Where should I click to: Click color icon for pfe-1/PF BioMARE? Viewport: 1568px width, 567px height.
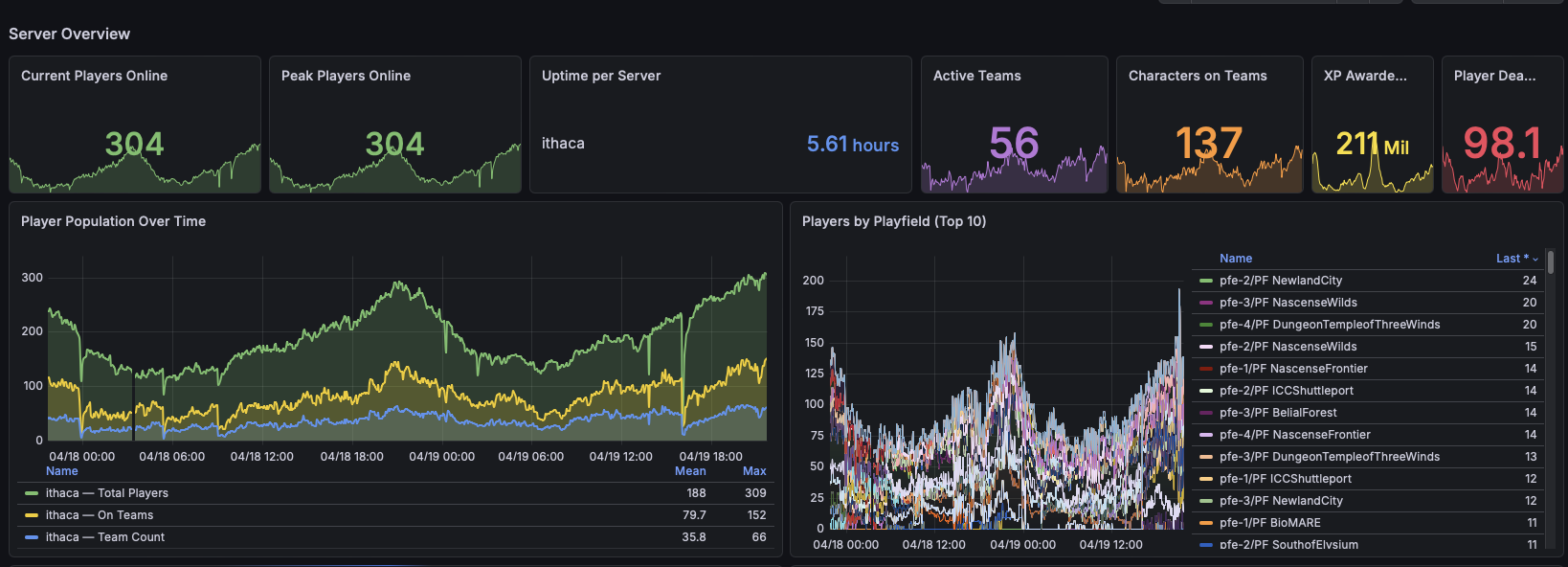pos(1205,523)
